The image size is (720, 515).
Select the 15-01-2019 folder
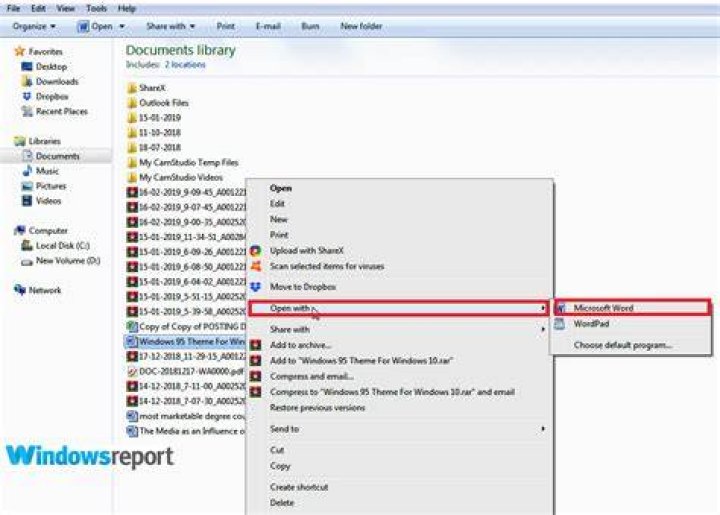coord(154,118)
